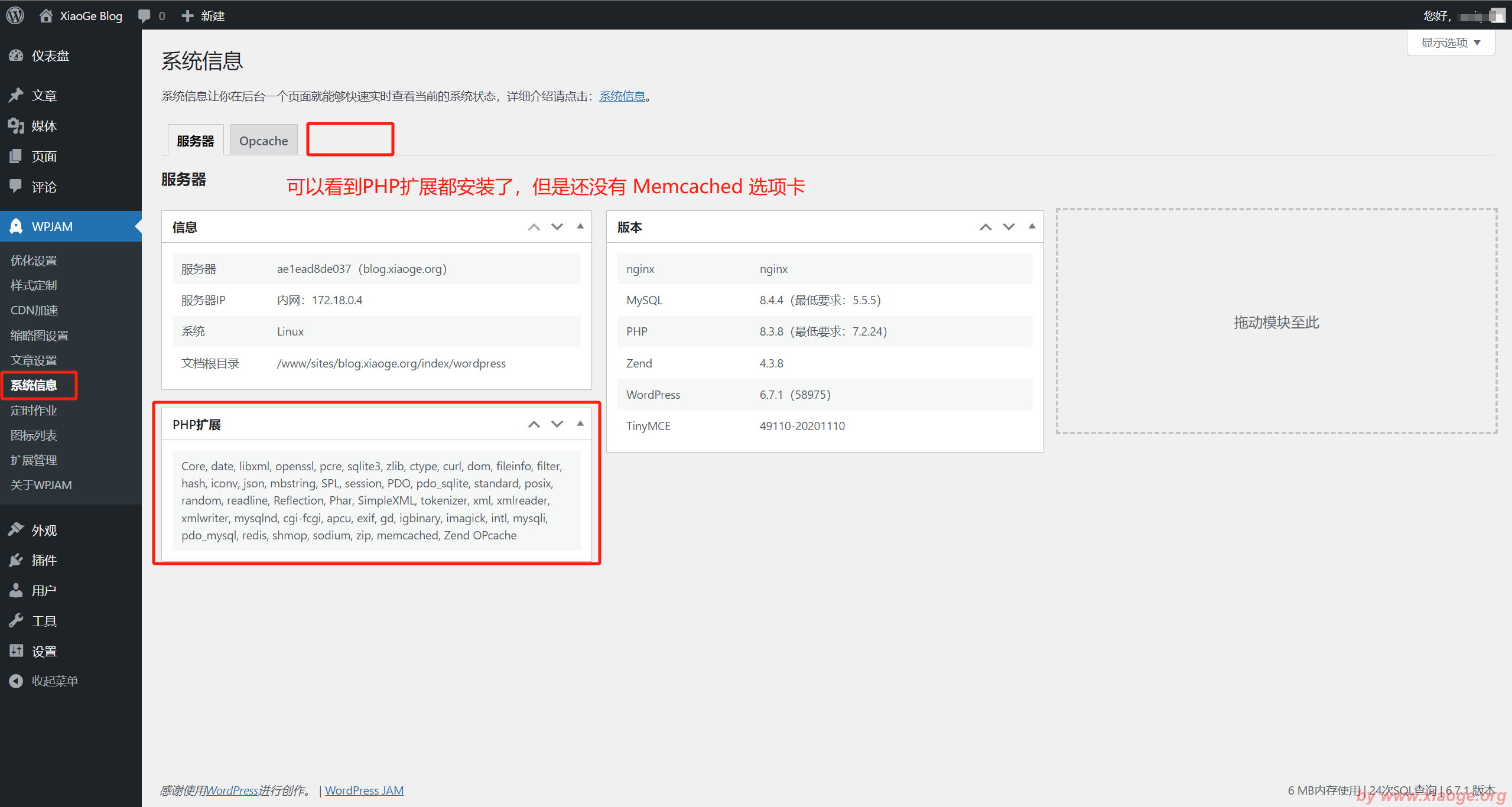
Task: Move the PHP扩展 panel up
Action: tap(534, 424)
